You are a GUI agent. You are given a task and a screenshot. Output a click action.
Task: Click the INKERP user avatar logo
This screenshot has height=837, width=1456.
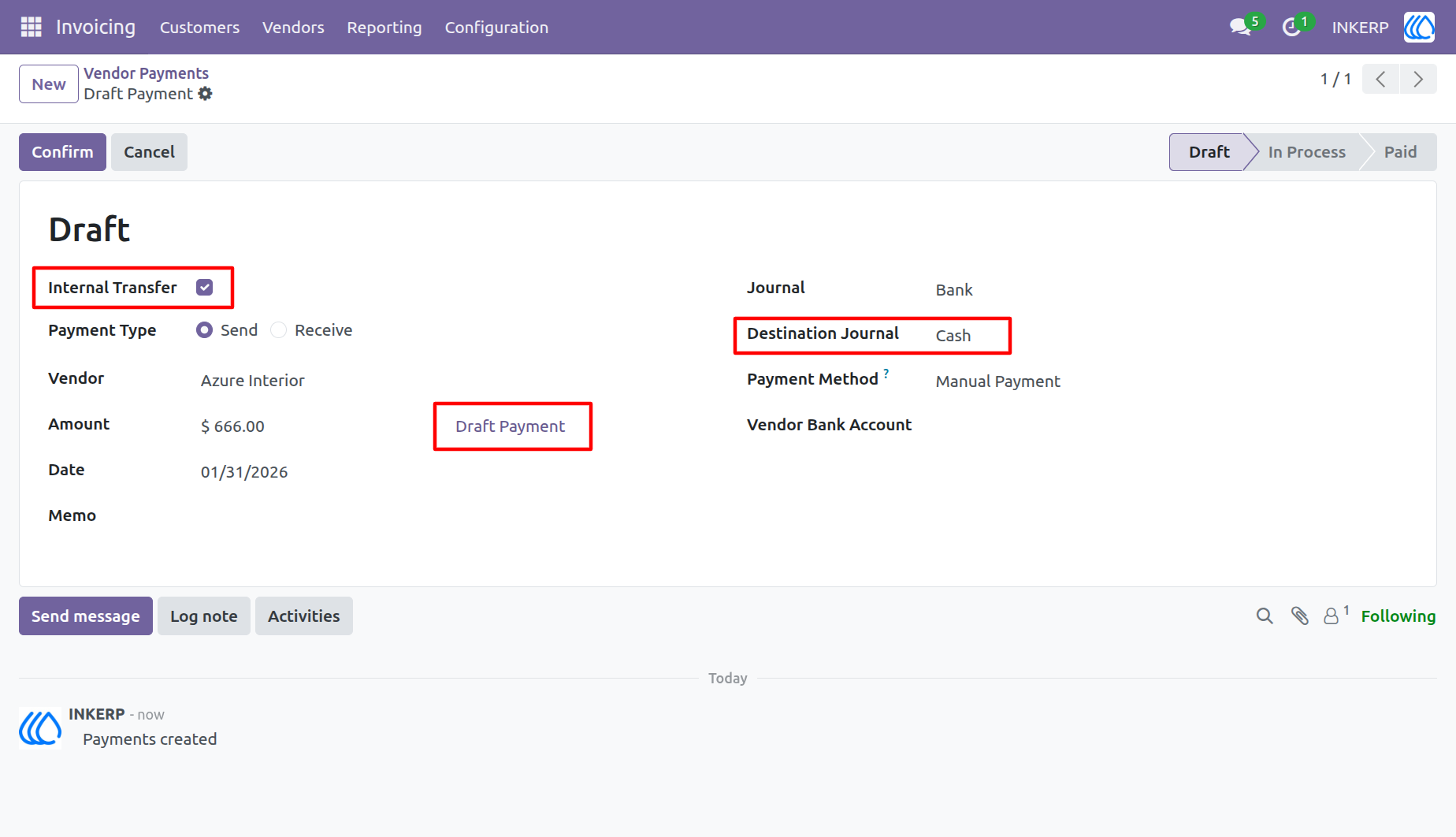click(1419, 27)
